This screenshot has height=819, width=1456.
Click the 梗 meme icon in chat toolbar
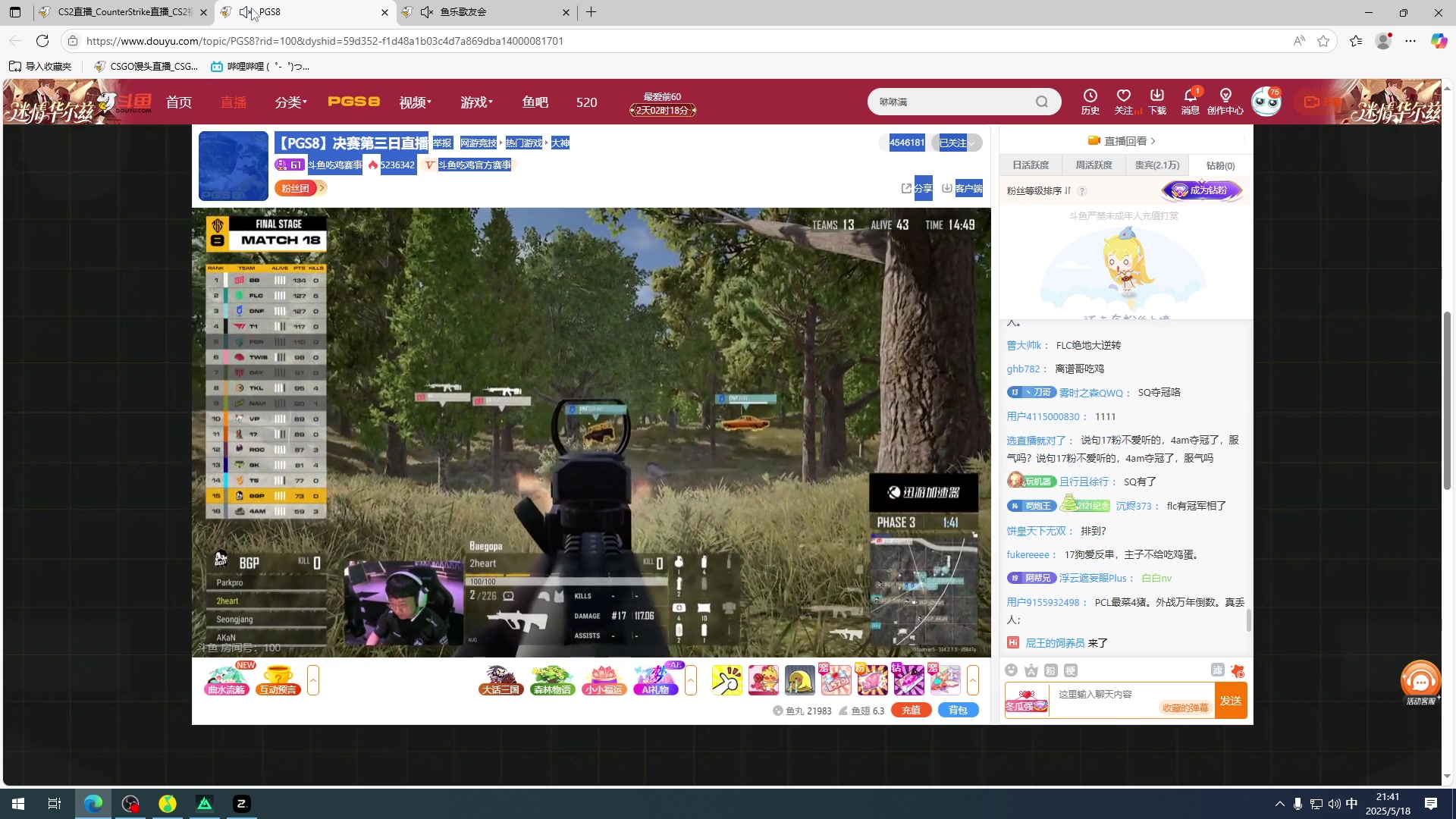[1071, 670]
